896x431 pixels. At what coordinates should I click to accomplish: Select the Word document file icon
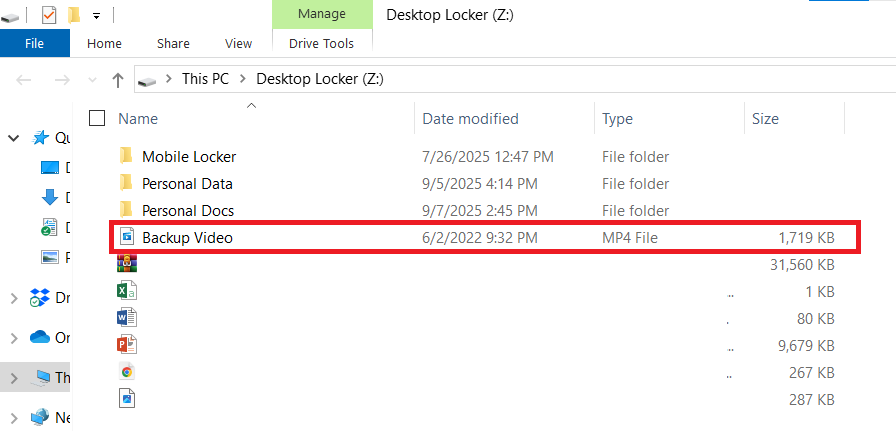point(127,318)
